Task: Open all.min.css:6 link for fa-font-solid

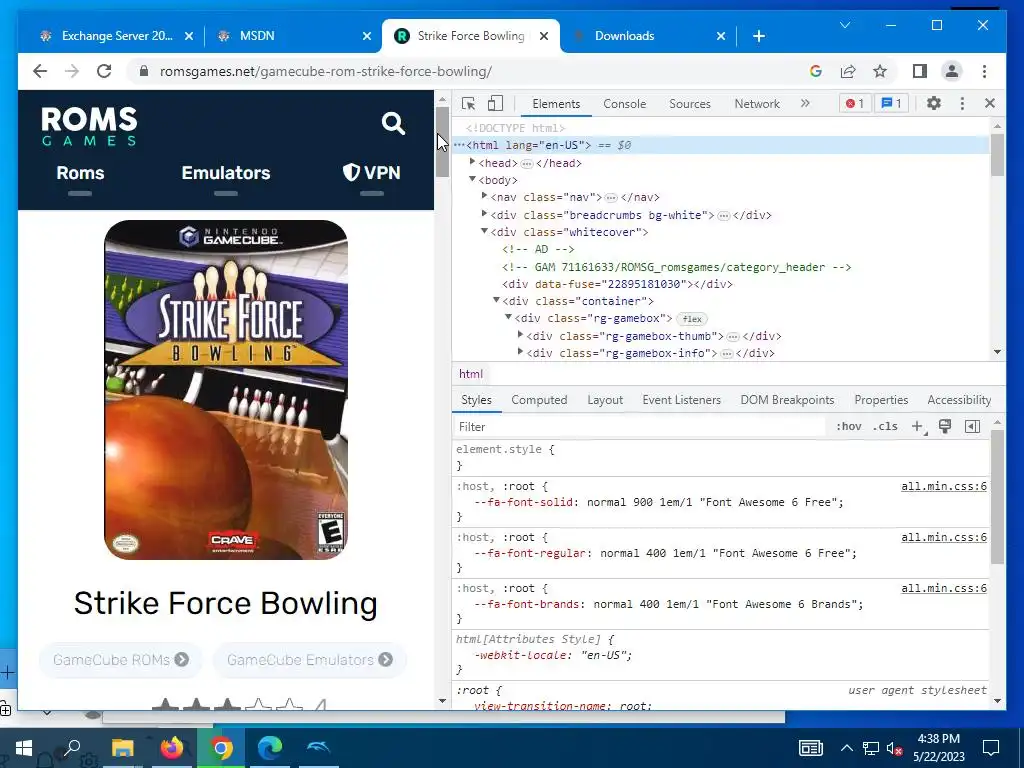Action: pyautogui.click(x=944, y=487)
